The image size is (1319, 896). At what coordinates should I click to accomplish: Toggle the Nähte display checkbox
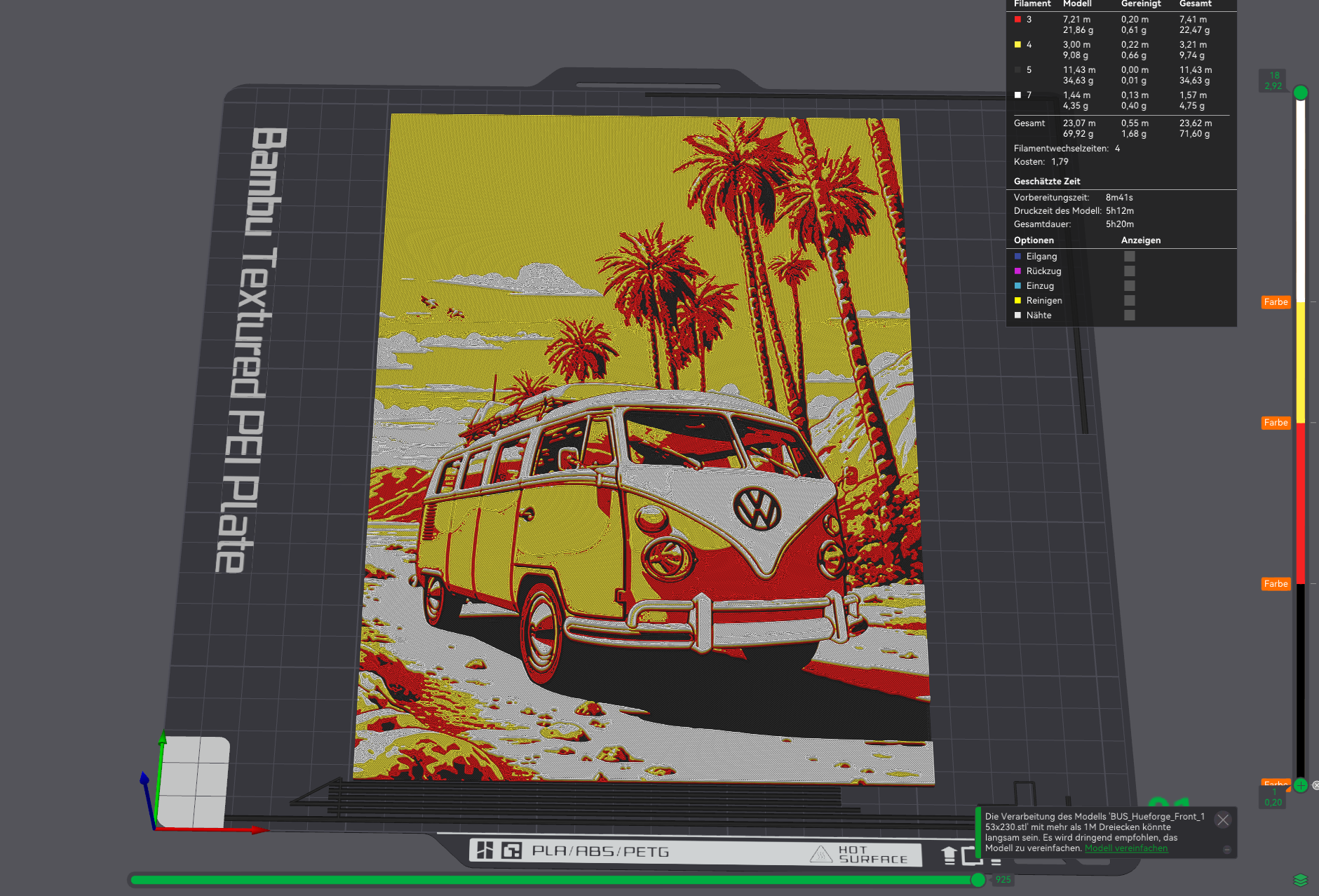pyautogui.click(x=1130, y=315)
